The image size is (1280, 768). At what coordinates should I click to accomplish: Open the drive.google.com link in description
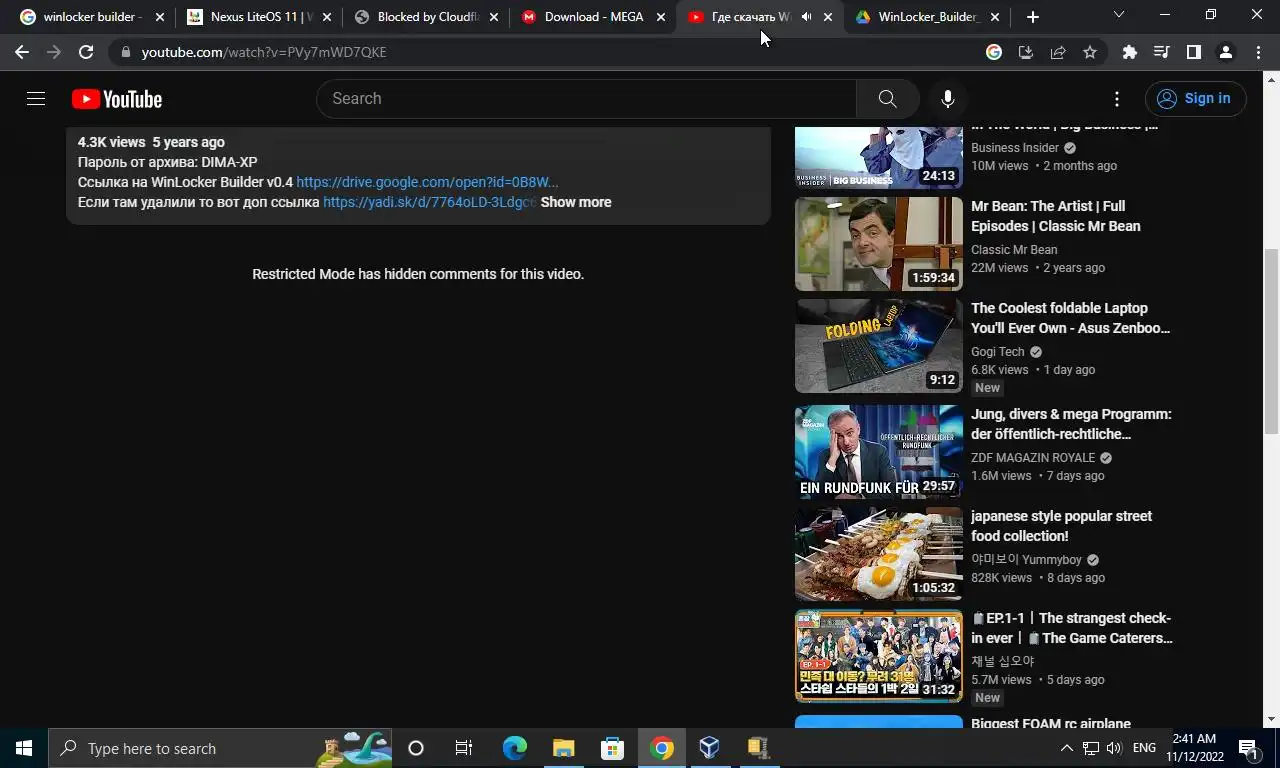pyautogui.click(x=427, y=182)
